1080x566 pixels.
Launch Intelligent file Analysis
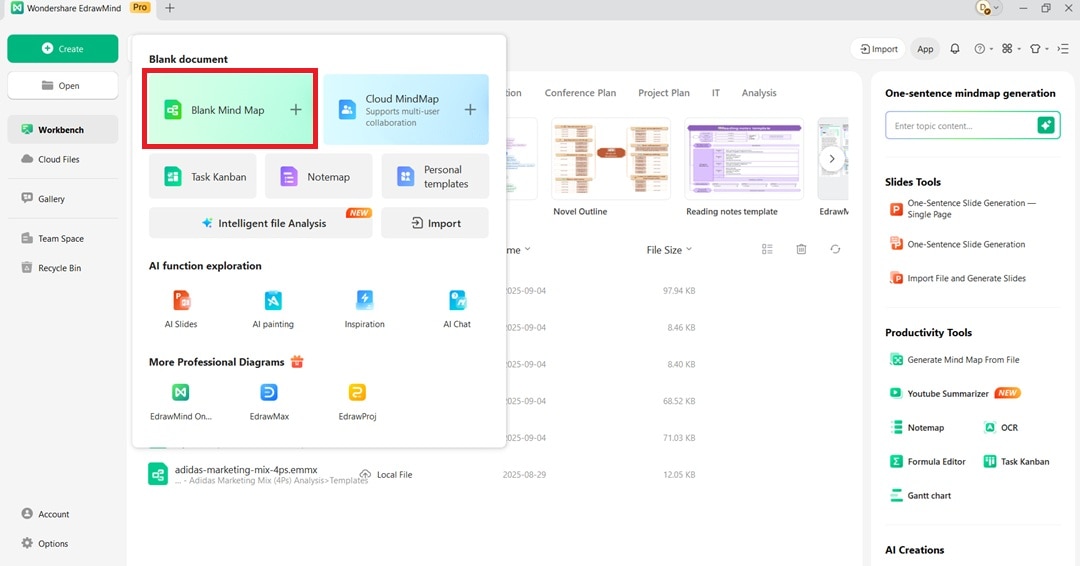[260, 223]
